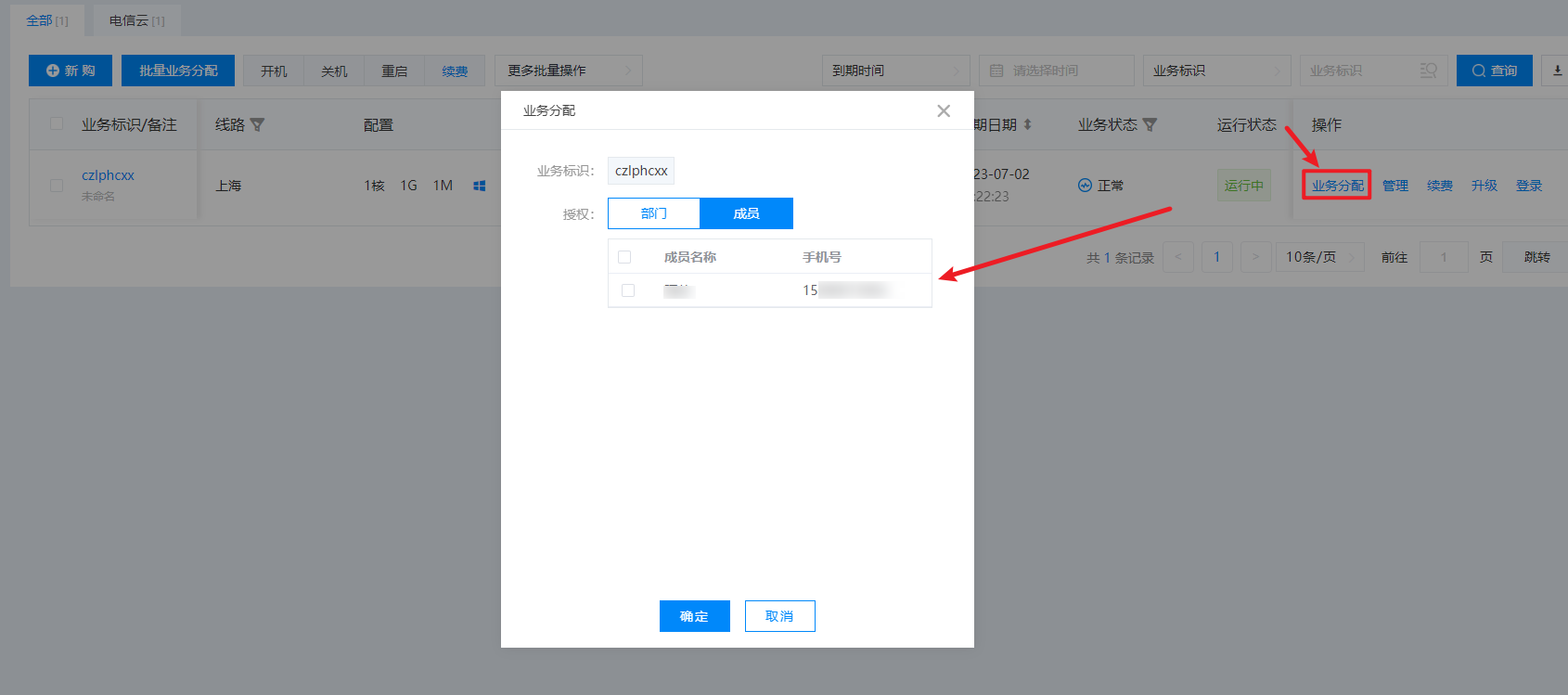Select the czlphcxx row checkbox
The height and width of the screenshot is (695, 1568).
pyautogui.click(x=57, y=186)
